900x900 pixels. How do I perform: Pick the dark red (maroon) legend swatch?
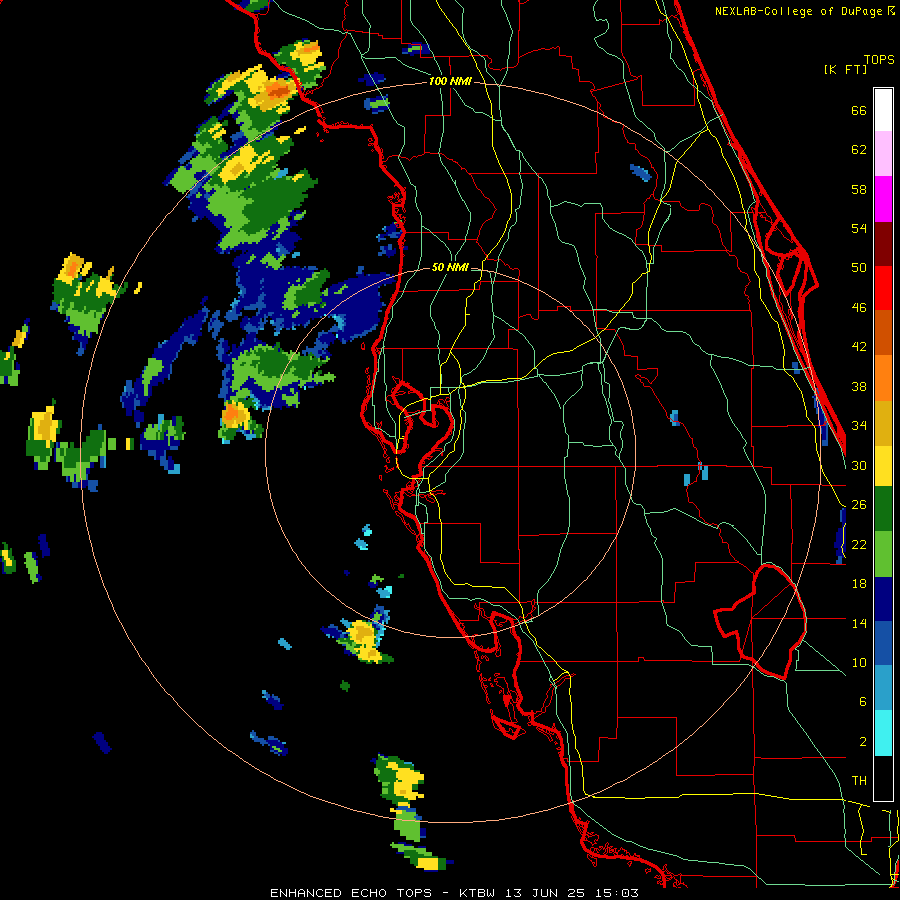coord(883,243)
